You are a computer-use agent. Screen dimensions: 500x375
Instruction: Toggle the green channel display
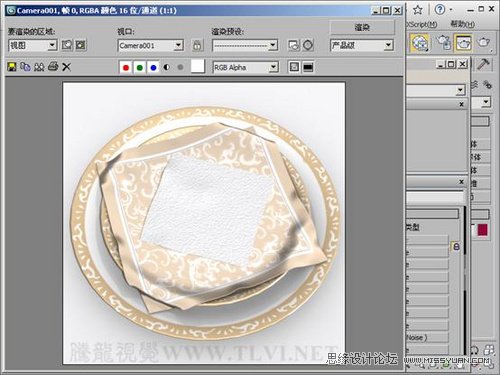(x=139, y=67)
